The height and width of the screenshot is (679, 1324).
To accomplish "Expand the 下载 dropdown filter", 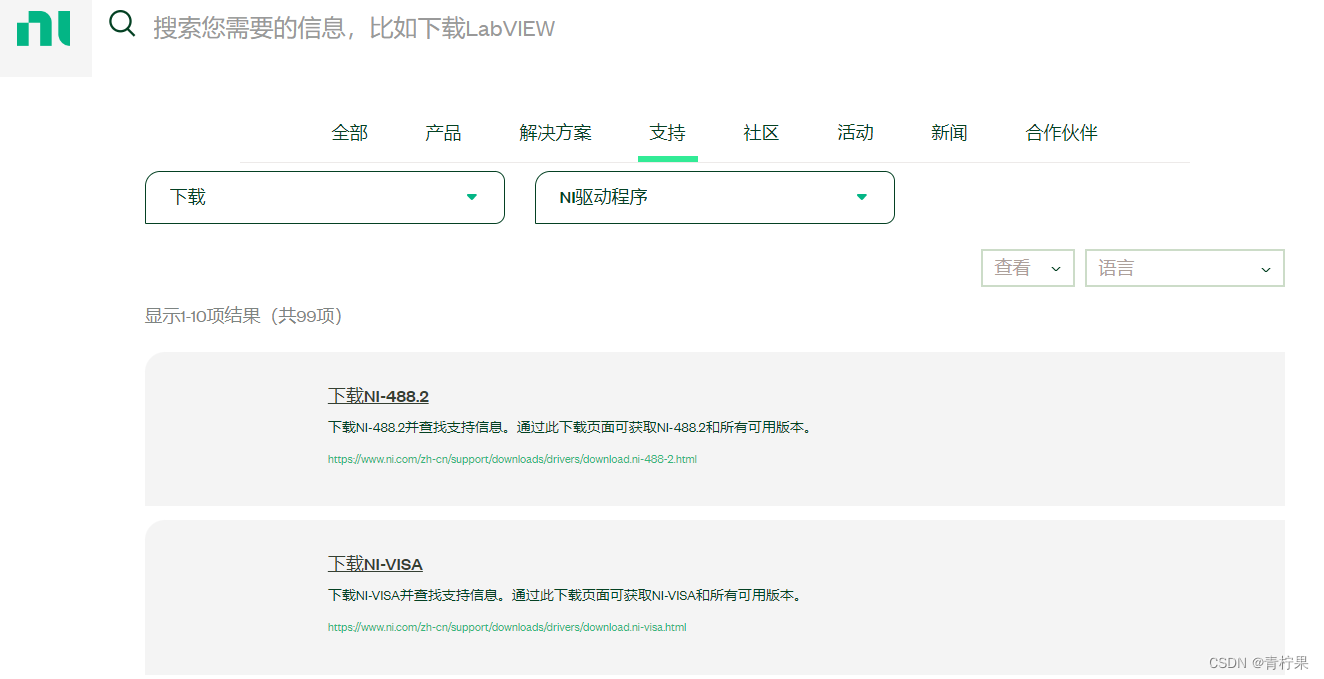I will point(325,197).
